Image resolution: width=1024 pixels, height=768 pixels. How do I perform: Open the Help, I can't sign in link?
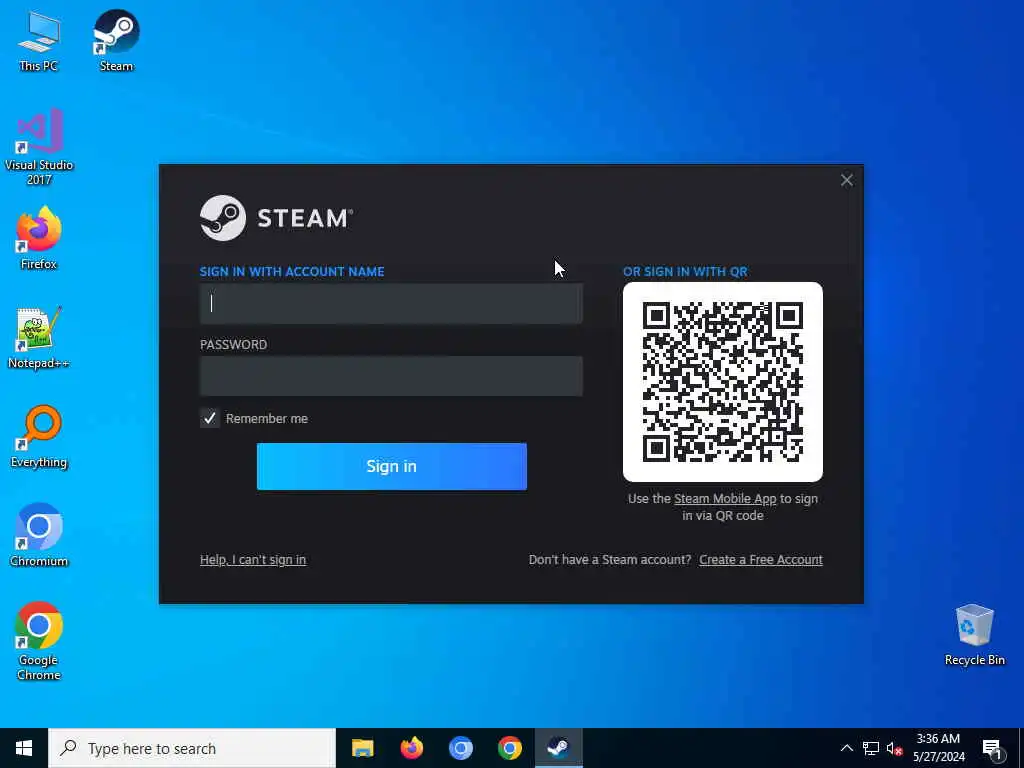[x=253, y=560]
